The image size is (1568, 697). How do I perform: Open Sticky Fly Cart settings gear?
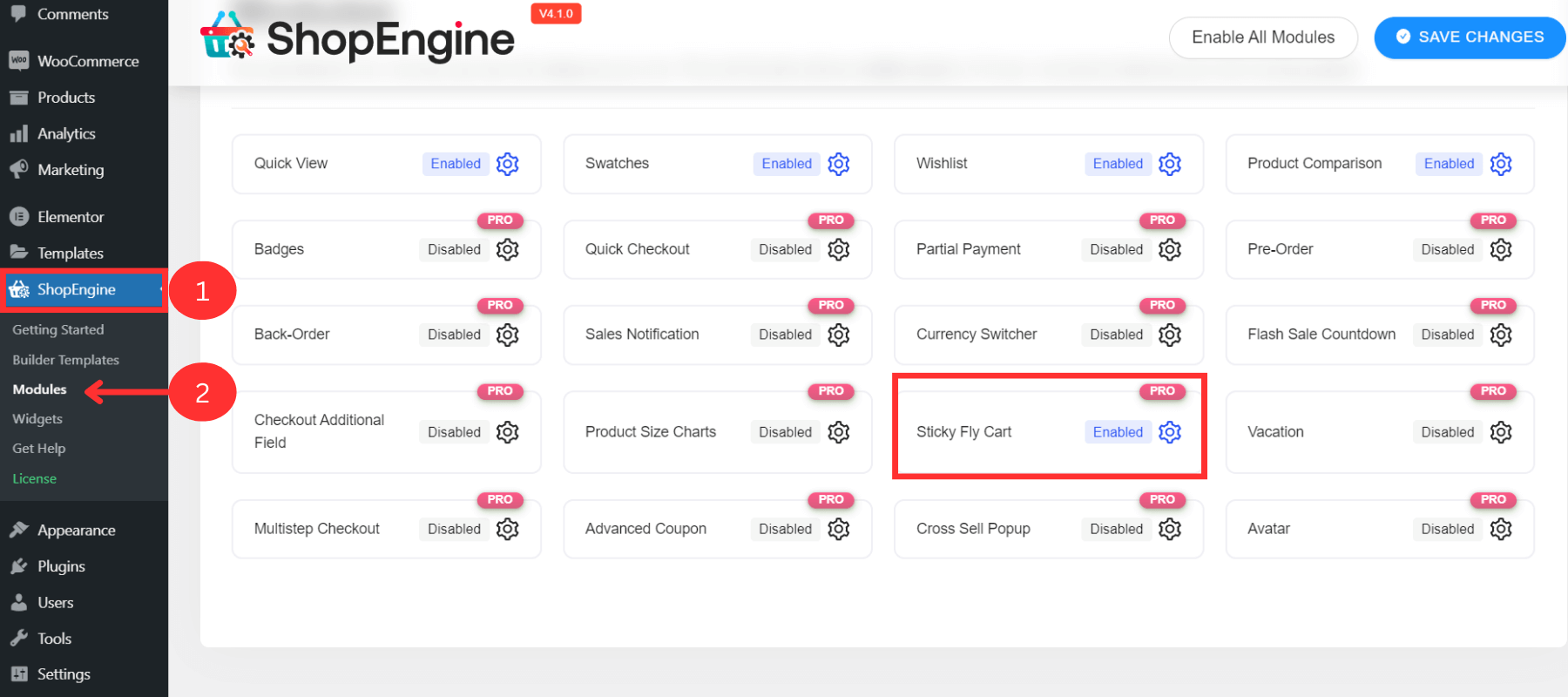pyautogui.click(x=1170, y=432)
